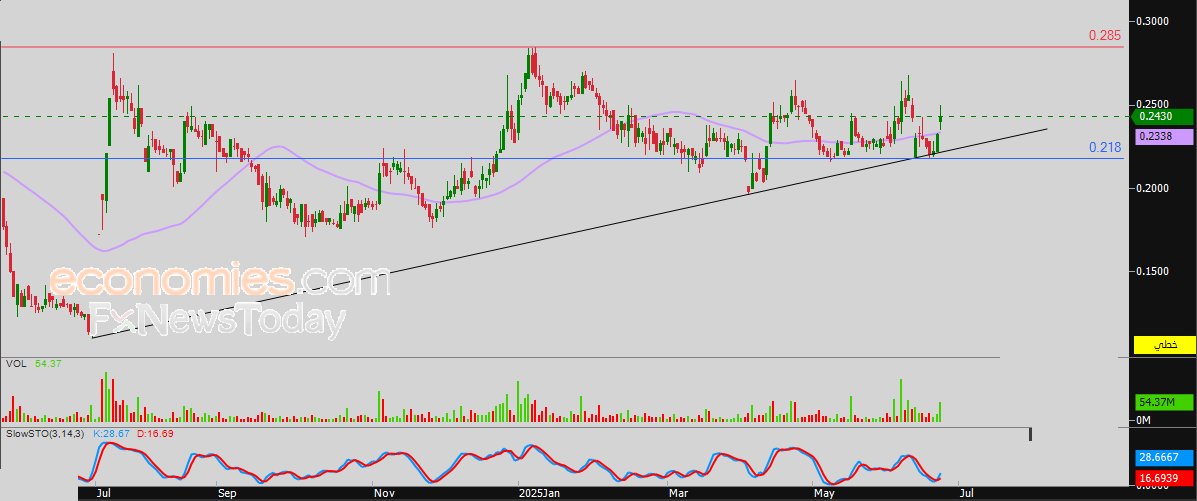Click the May time axis label
The width and height of the screenshot is (1197, 501).
point(824,494)
